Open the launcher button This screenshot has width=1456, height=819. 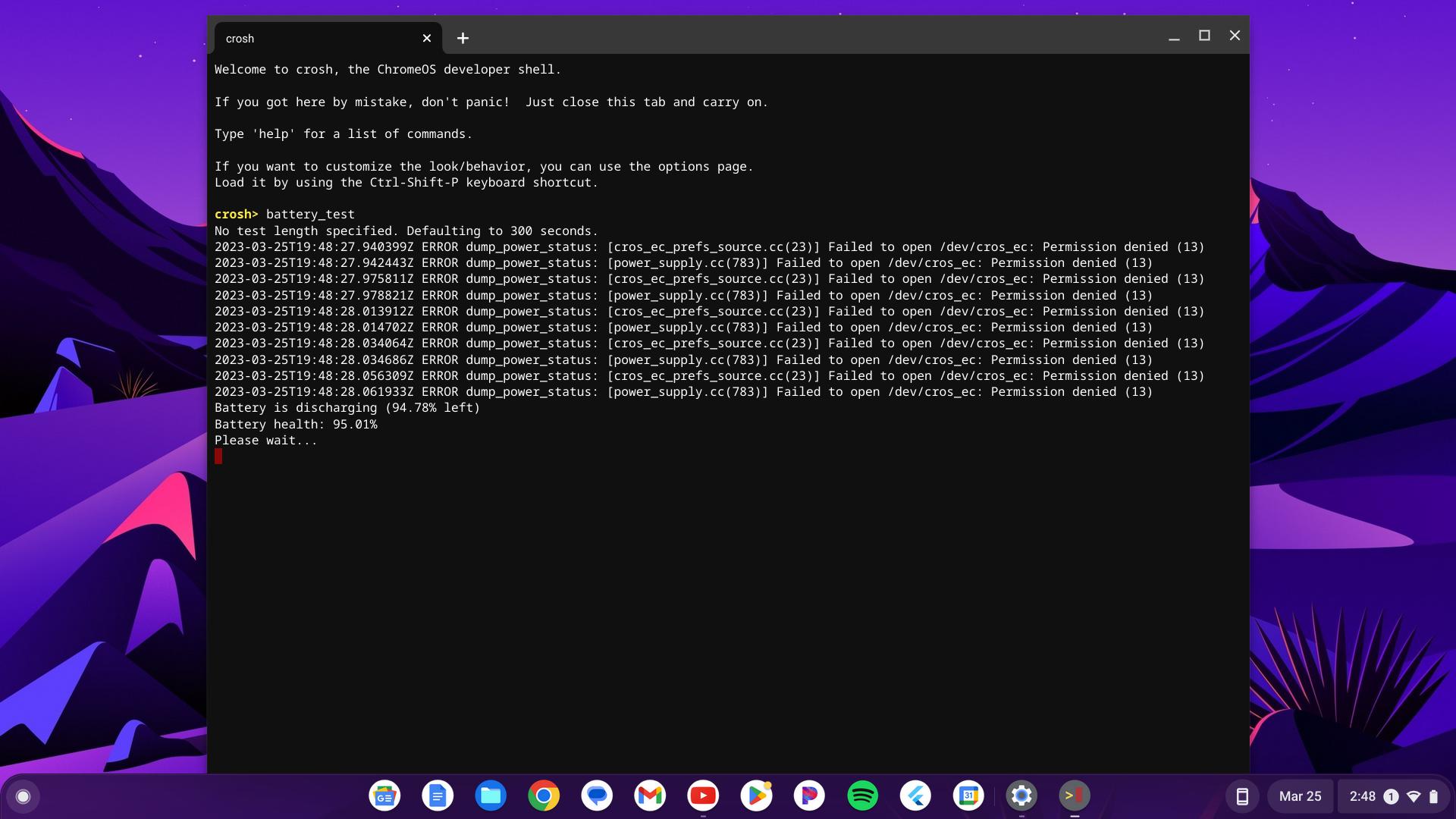tap(23, 796)
